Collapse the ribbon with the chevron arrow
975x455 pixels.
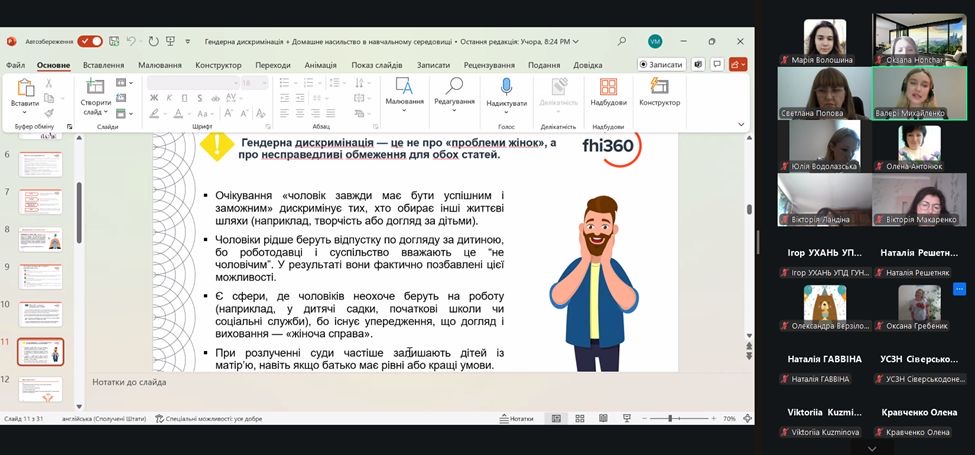(x=741, y=124)
